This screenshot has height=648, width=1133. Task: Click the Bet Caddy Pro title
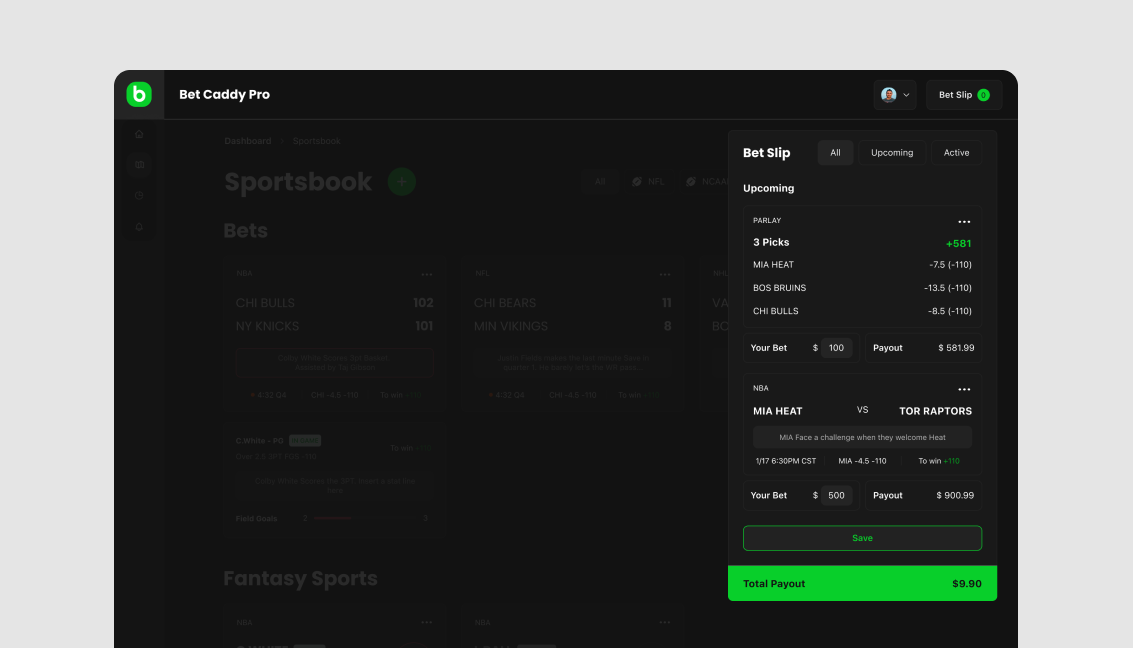[x=224, y=95]
